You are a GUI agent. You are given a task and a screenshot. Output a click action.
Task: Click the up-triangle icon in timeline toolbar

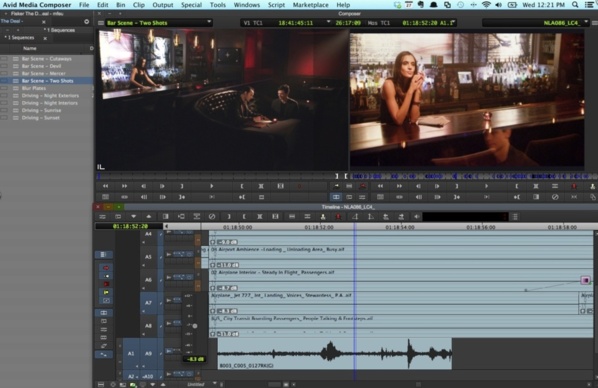tap(149, 217)
